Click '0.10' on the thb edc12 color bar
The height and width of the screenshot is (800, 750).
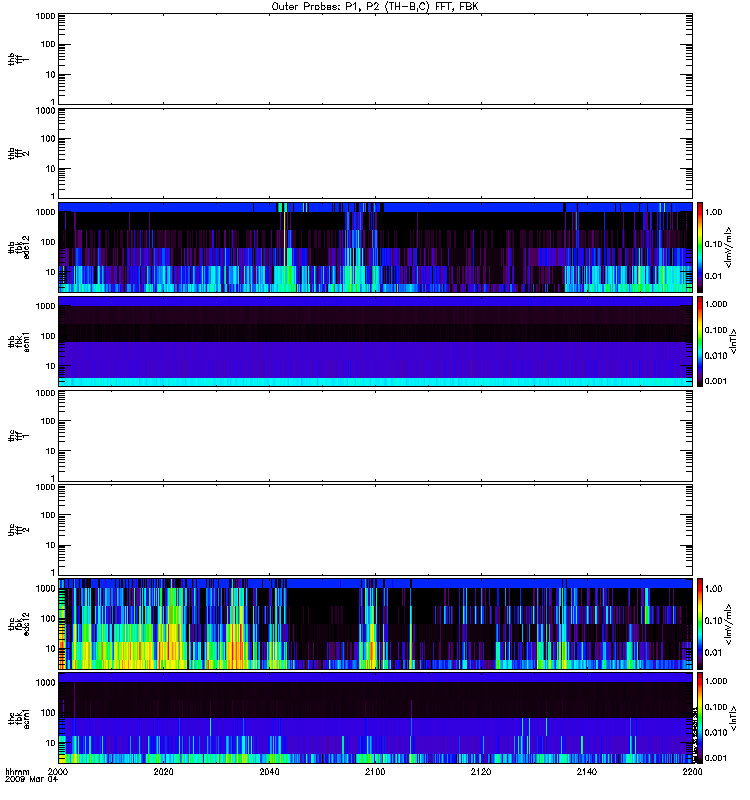pyautogui.click(x=713, y=244)
